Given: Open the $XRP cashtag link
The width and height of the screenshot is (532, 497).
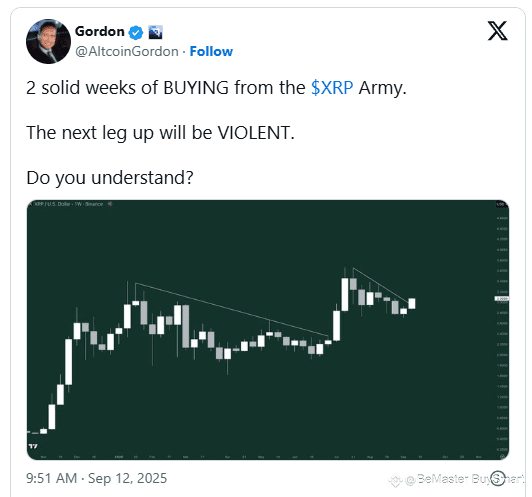Looking at the screenshot, I should coord(332,88).
